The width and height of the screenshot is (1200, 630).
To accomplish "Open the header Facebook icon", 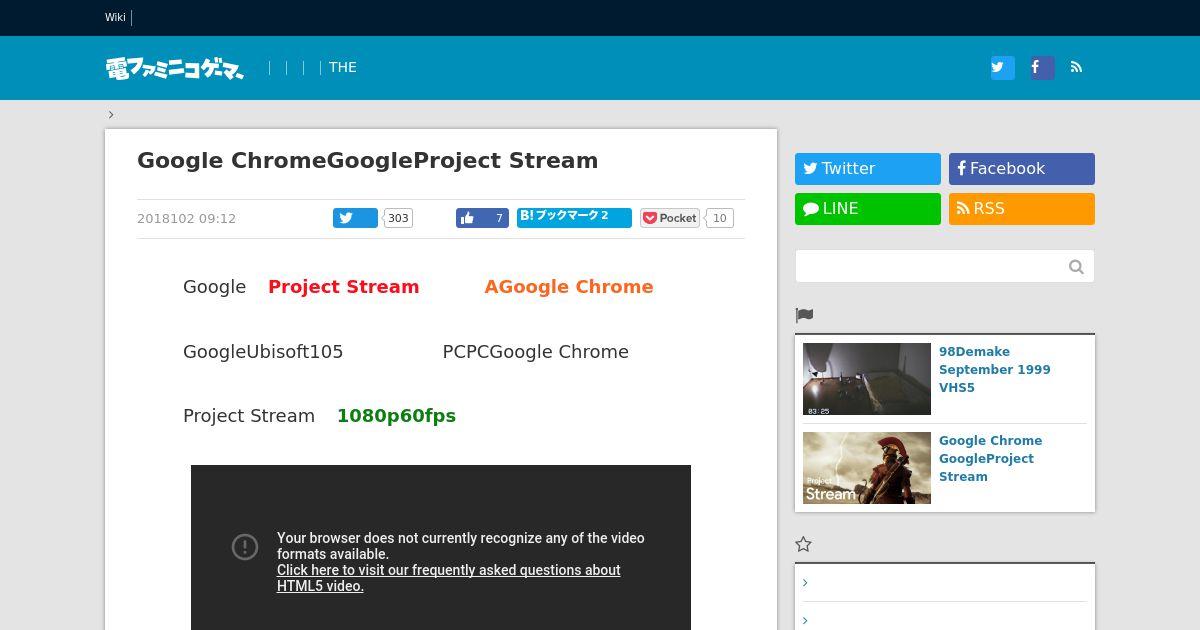I will point(1042,68).
